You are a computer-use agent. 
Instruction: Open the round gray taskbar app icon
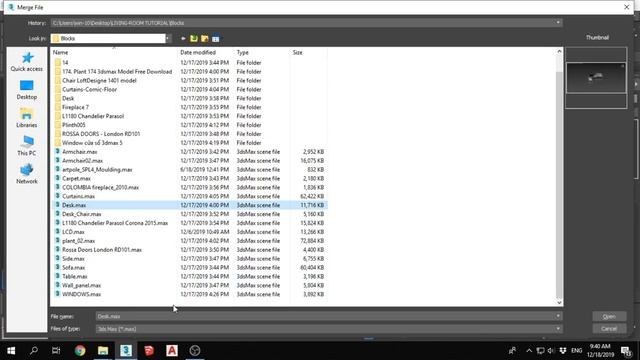195,351
